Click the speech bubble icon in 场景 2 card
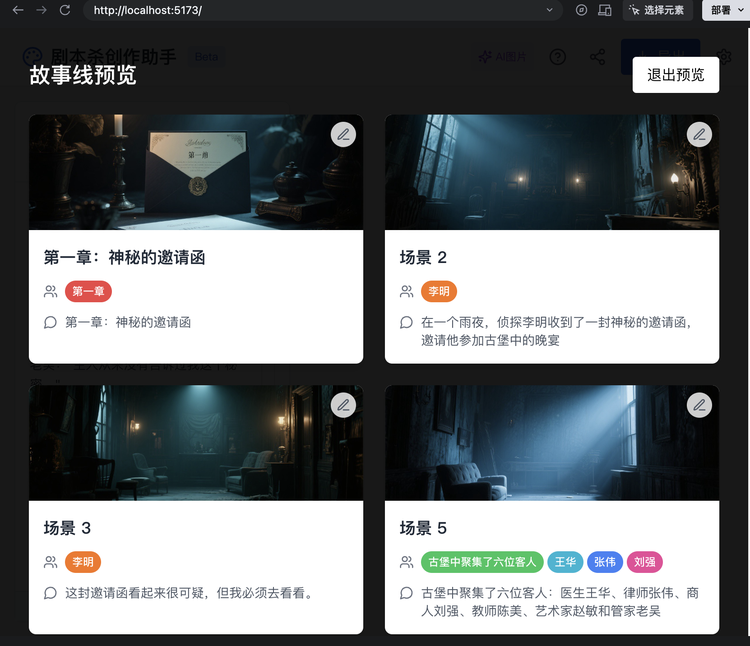 (407, 322)
